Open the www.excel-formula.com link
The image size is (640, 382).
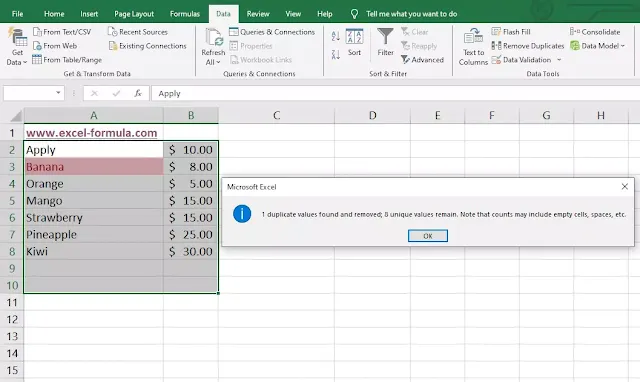(x=91, y=133)
